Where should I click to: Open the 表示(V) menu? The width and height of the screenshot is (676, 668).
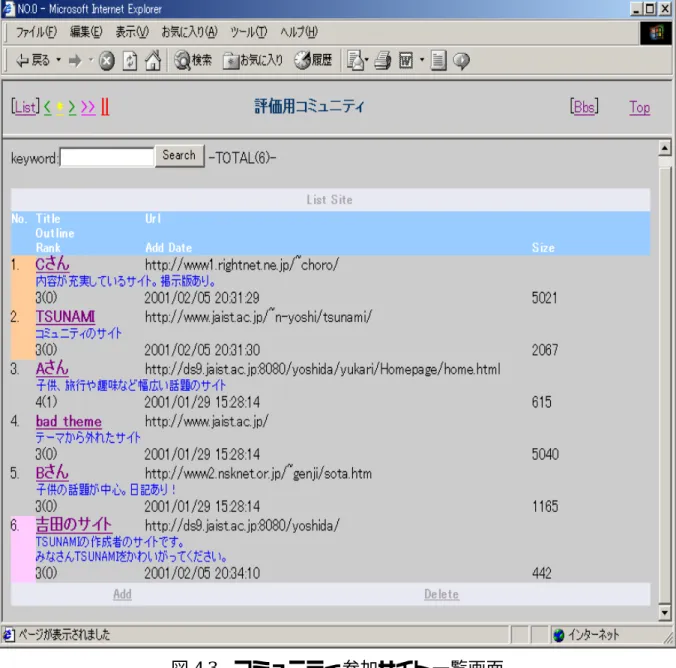[x=132, y=32]
